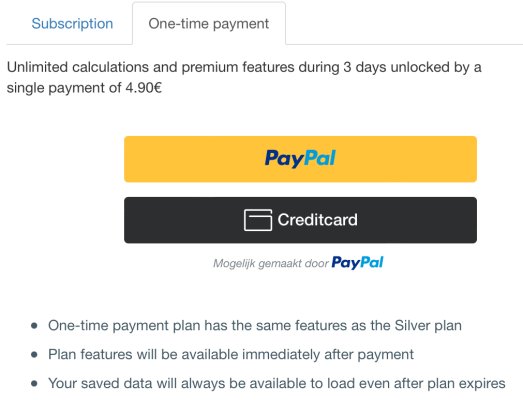Select the One-time payment tab
Viewport: 523px width, 400px height.
[x=209, y=23]
